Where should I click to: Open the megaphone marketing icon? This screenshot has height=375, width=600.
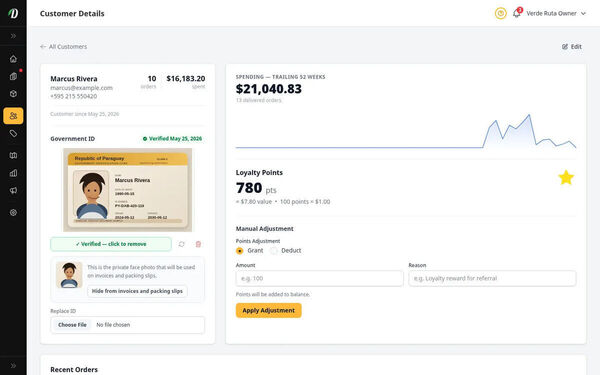tap(13, 191)
